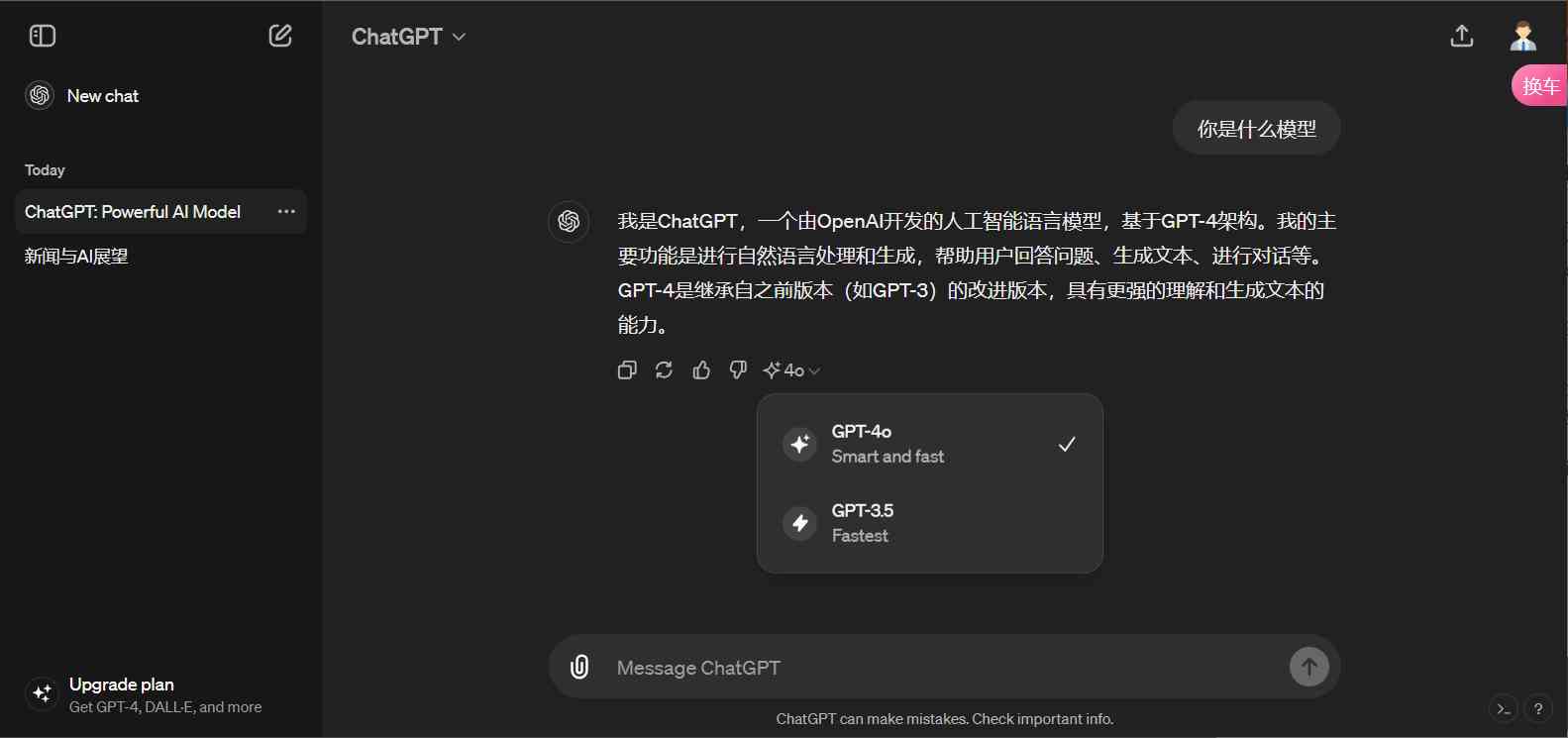Click the assistant reply text about GPT-4架构

point(977,272)
